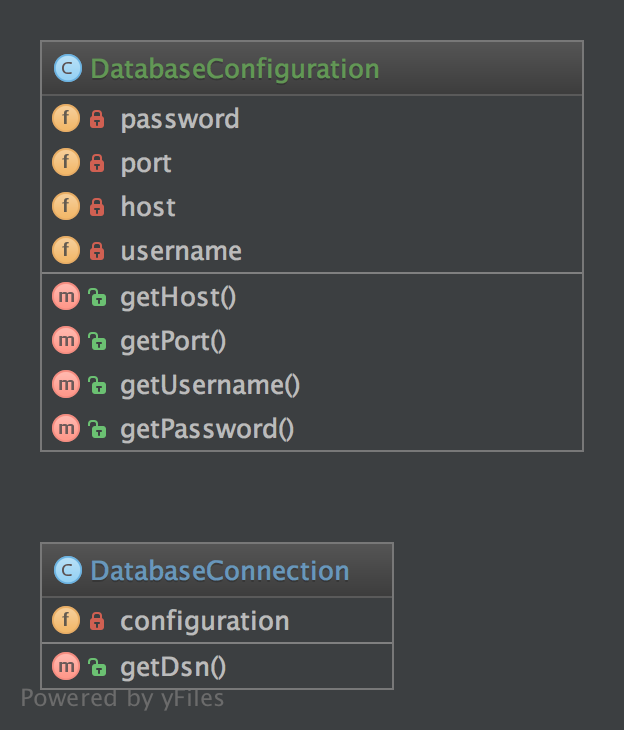Click the method icon next to getDsn()

[66, 667]
